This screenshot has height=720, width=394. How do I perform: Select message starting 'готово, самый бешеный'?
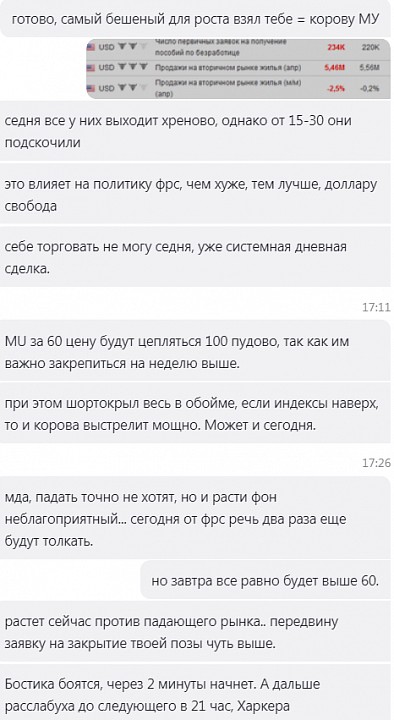197,19
